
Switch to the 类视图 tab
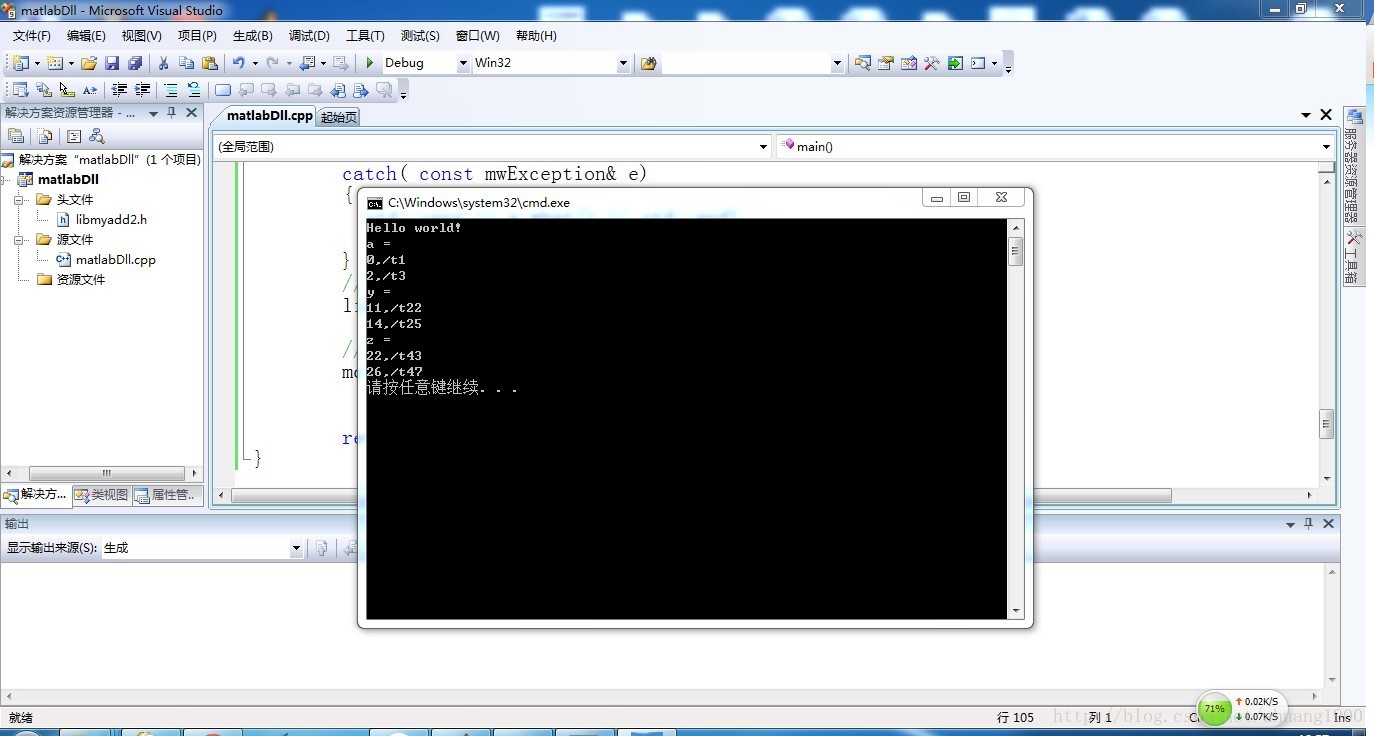(x=102, y=495)
